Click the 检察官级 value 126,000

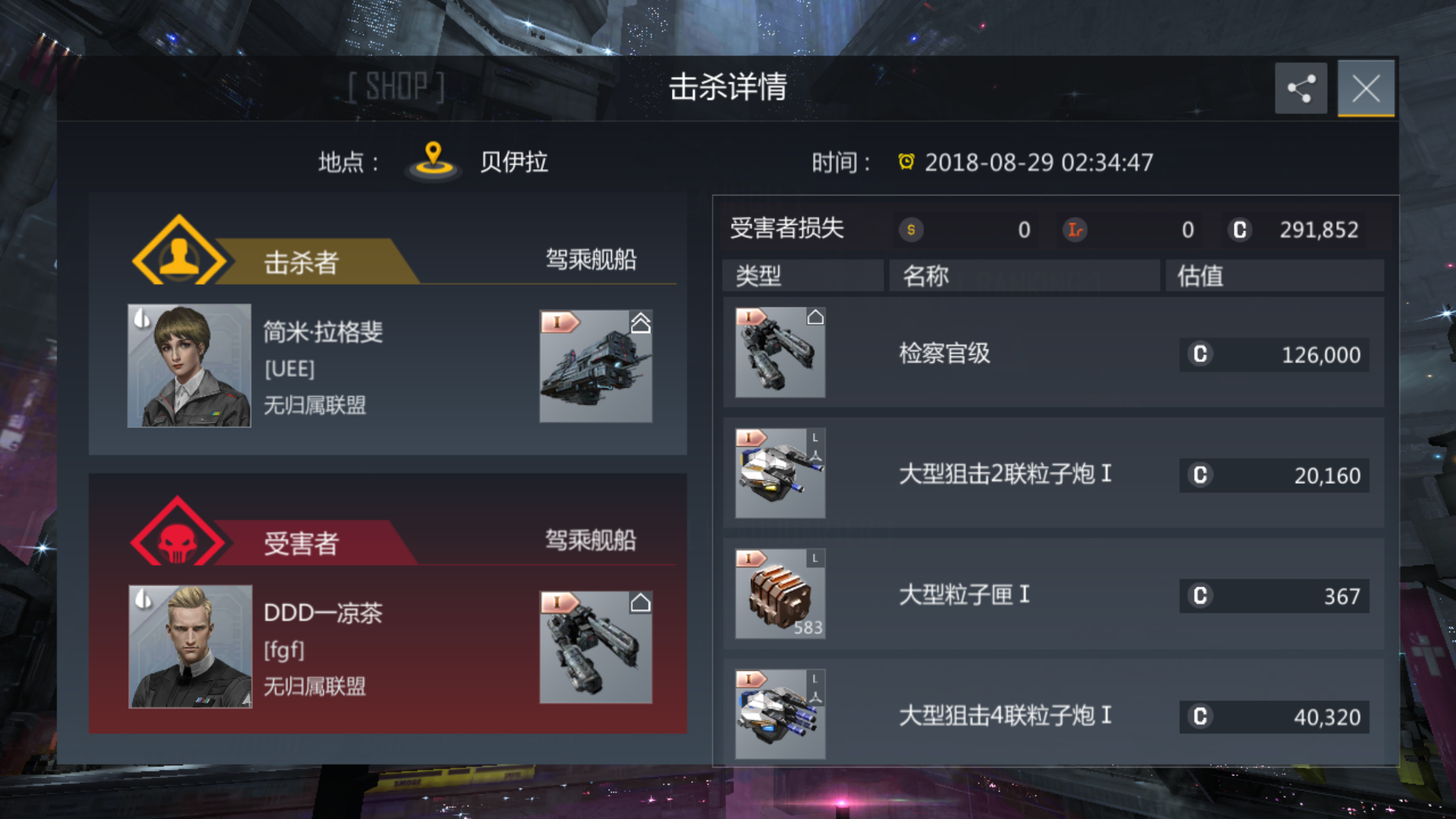(x=1321, y=355)
